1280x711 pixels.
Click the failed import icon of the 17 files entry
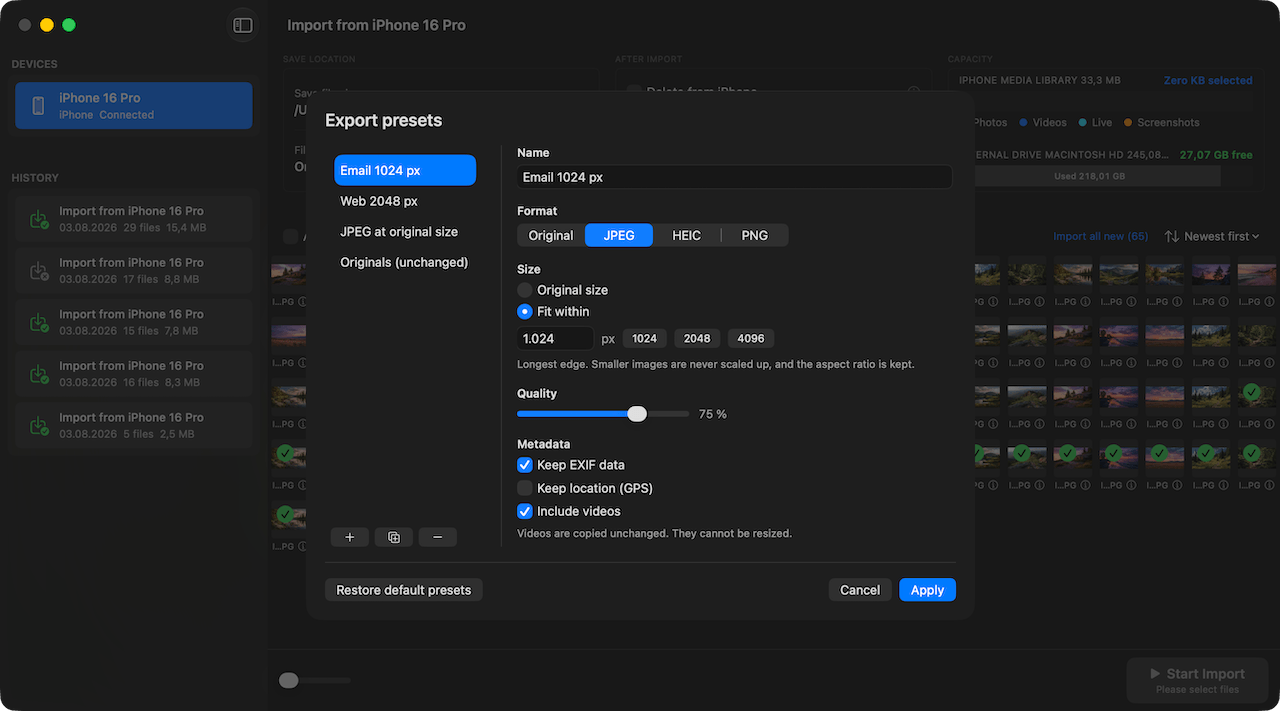tap(38, 271)
